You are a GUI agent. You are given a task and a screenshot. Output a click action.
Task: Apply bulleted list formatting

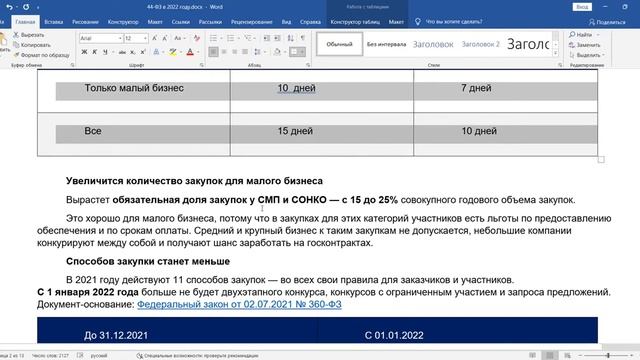(x=213, y=38)
